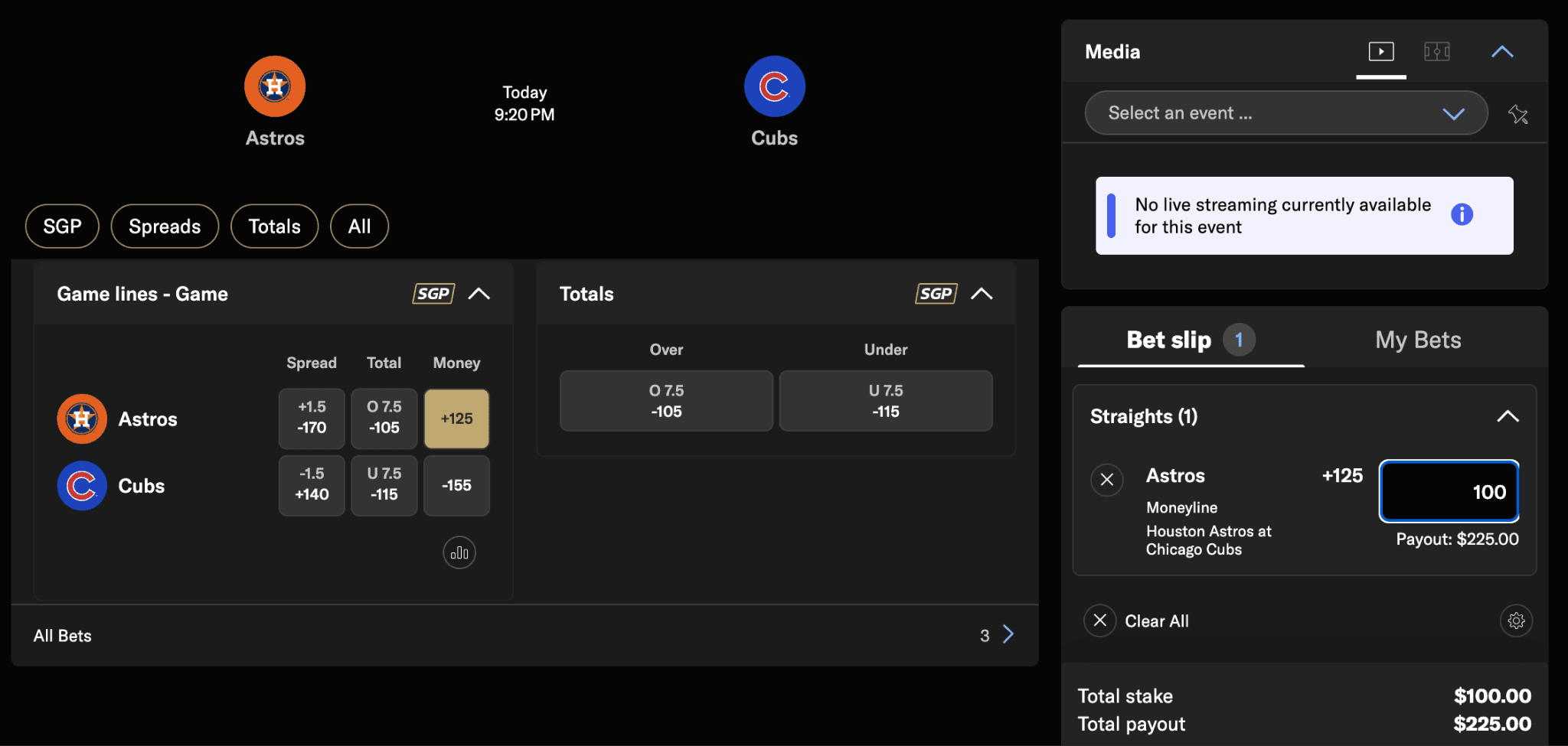Click the Houston Astros at Chicago Cubs text
Screen dimensions: 1568x746
pyautogui.click(x=1208, y=540)
